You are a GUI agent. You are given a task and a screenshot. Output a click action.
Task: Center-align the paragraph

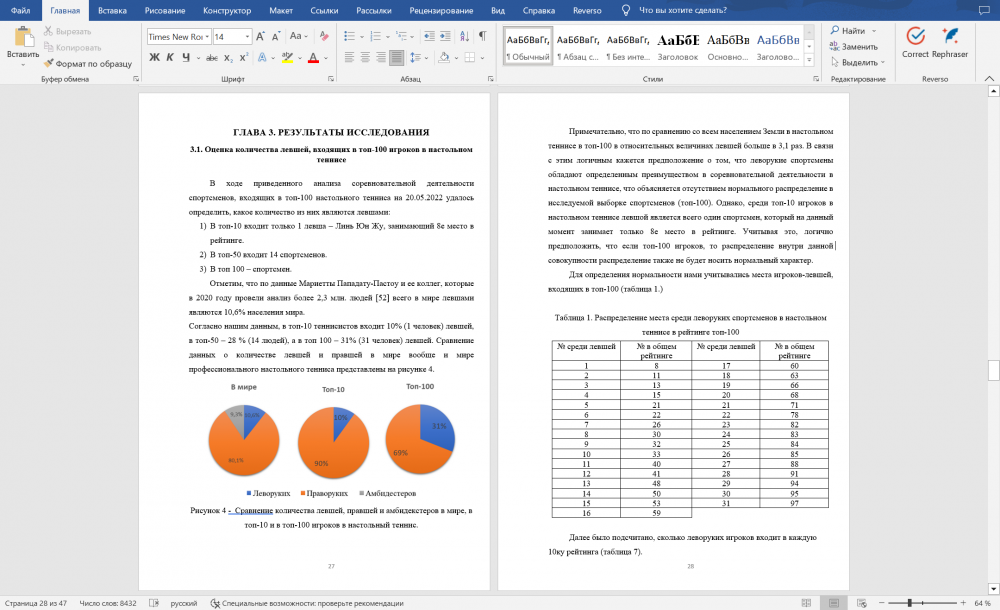[365, 57]
